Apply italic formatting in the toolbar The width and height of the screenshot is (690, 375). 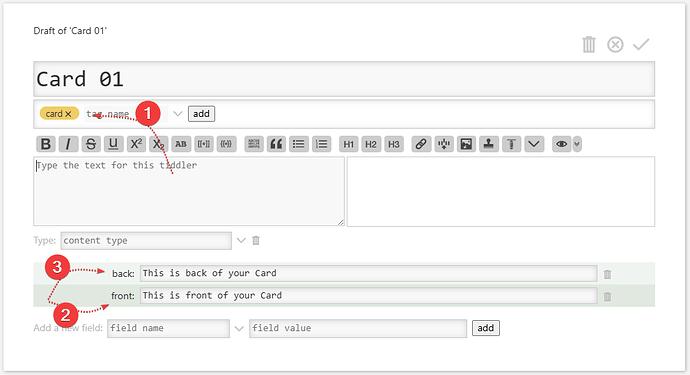click(68, 144)
